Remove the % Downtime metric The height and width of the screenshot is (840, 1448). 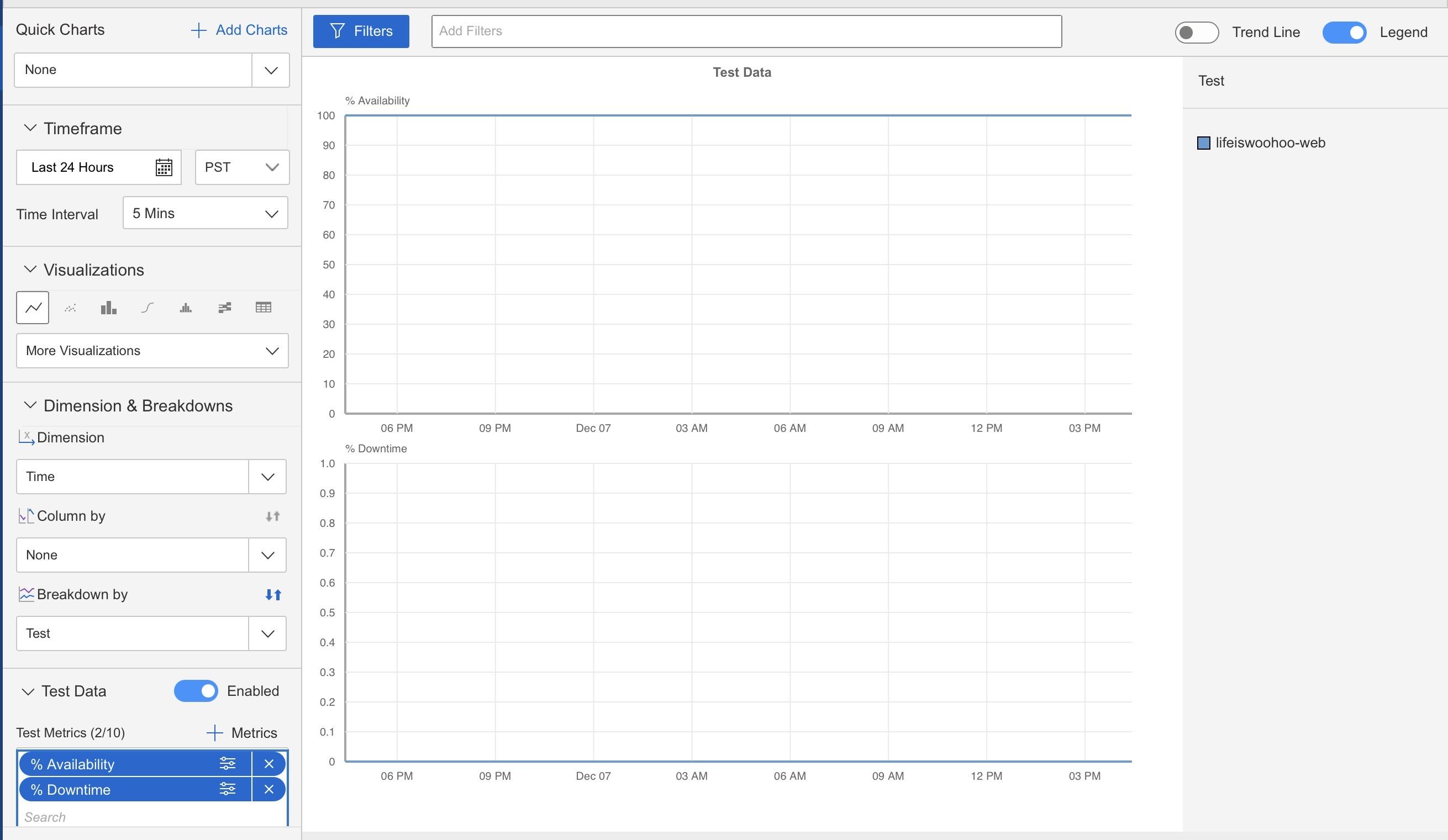coord(268,789)
